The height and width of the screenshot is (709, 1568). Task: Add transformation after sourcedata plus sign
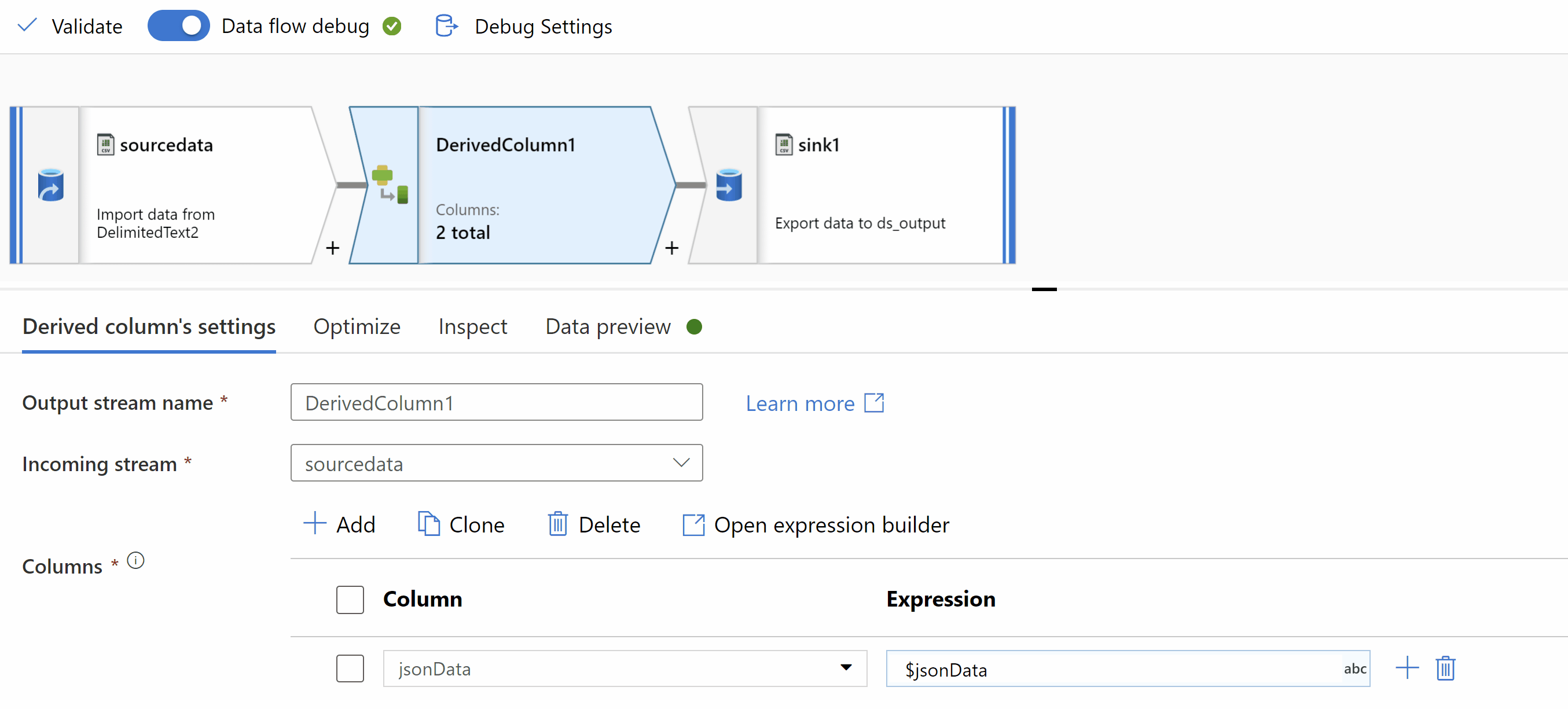click(x=332, y=248)
